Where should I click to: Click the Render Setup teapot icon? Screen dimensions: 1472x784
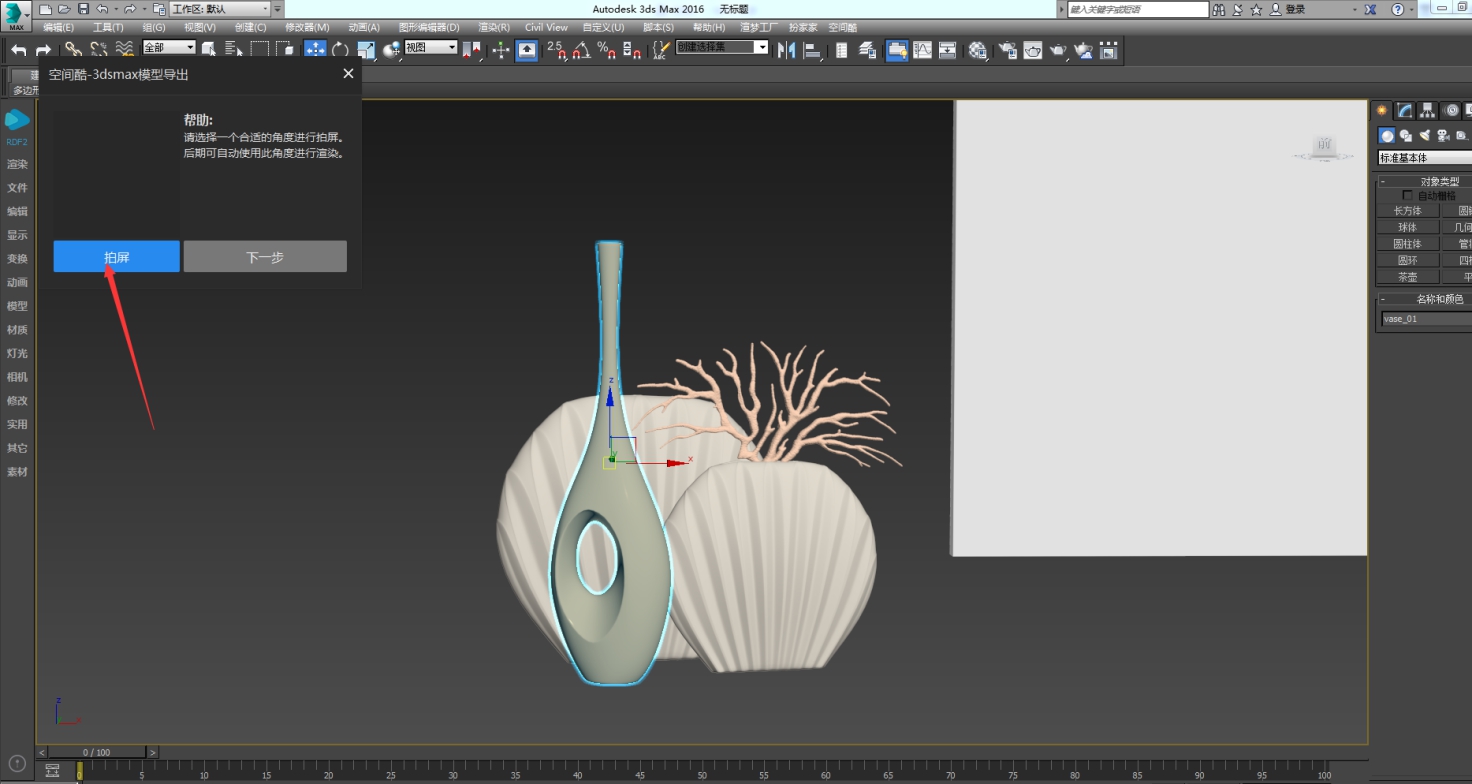tap(1008, 50)
